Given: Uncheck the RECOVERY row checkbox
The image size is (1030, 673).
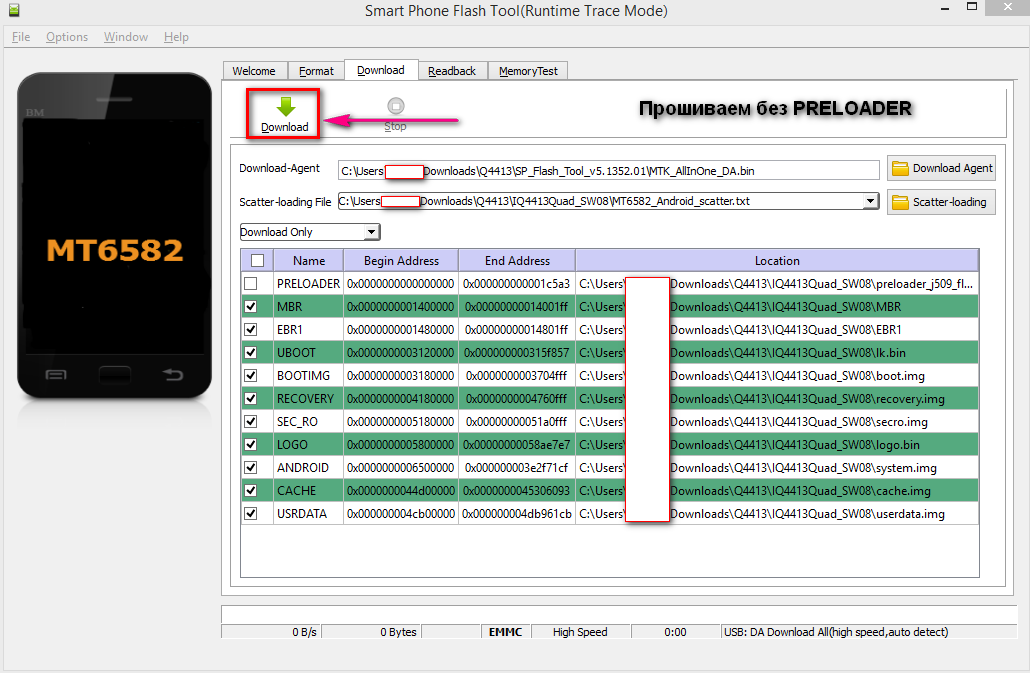Looking at the screenshot, I should 250,399.
